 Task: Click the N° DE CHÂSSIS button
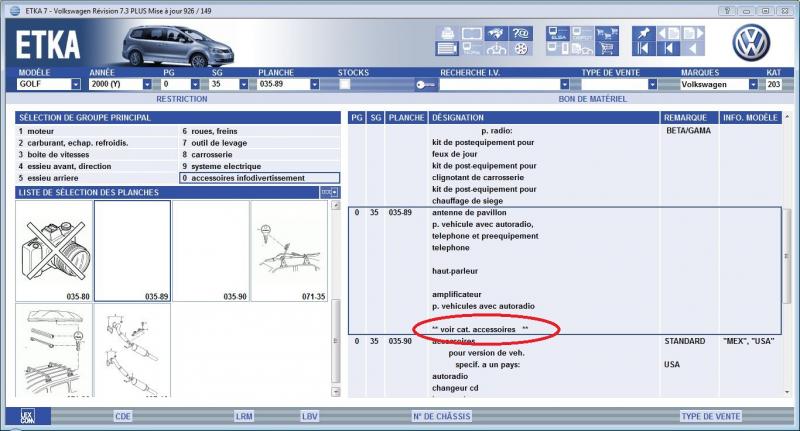coord(442,416)
